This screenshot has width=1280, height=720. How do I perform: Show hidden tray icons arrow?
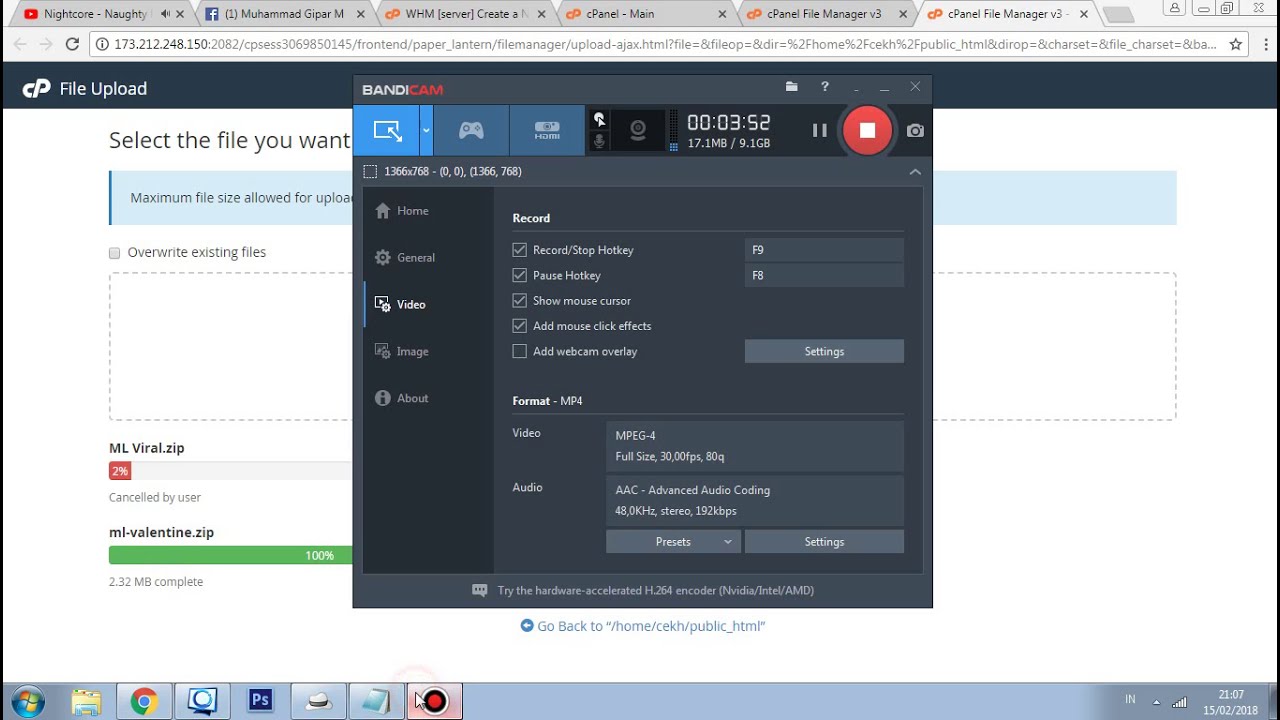(x=1156, y=701)
